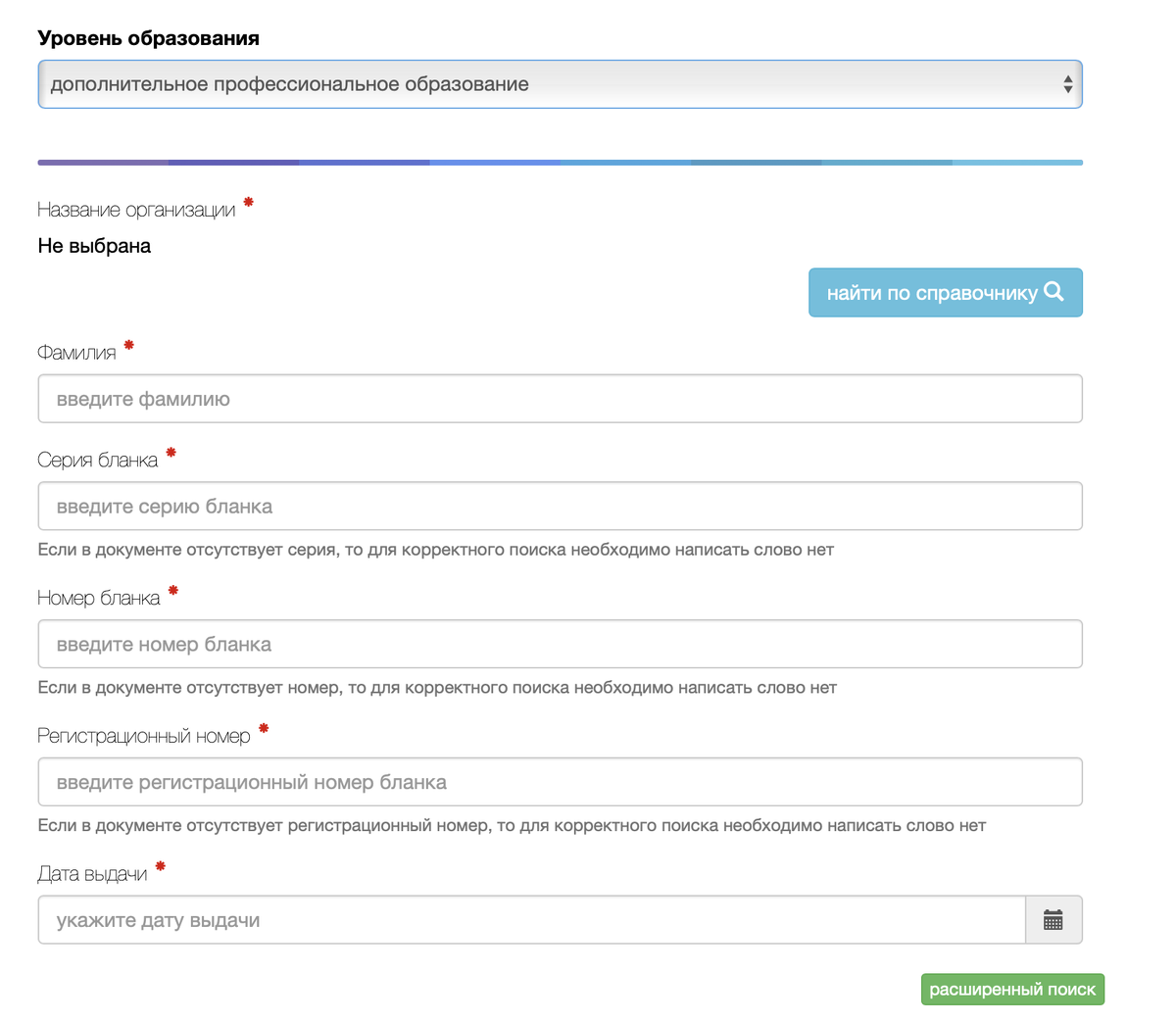The width and height of the screenshot is (1176, 1022).
Task: Click the red asterisk beside Номер бланка
Action: [x=173, y=591]
